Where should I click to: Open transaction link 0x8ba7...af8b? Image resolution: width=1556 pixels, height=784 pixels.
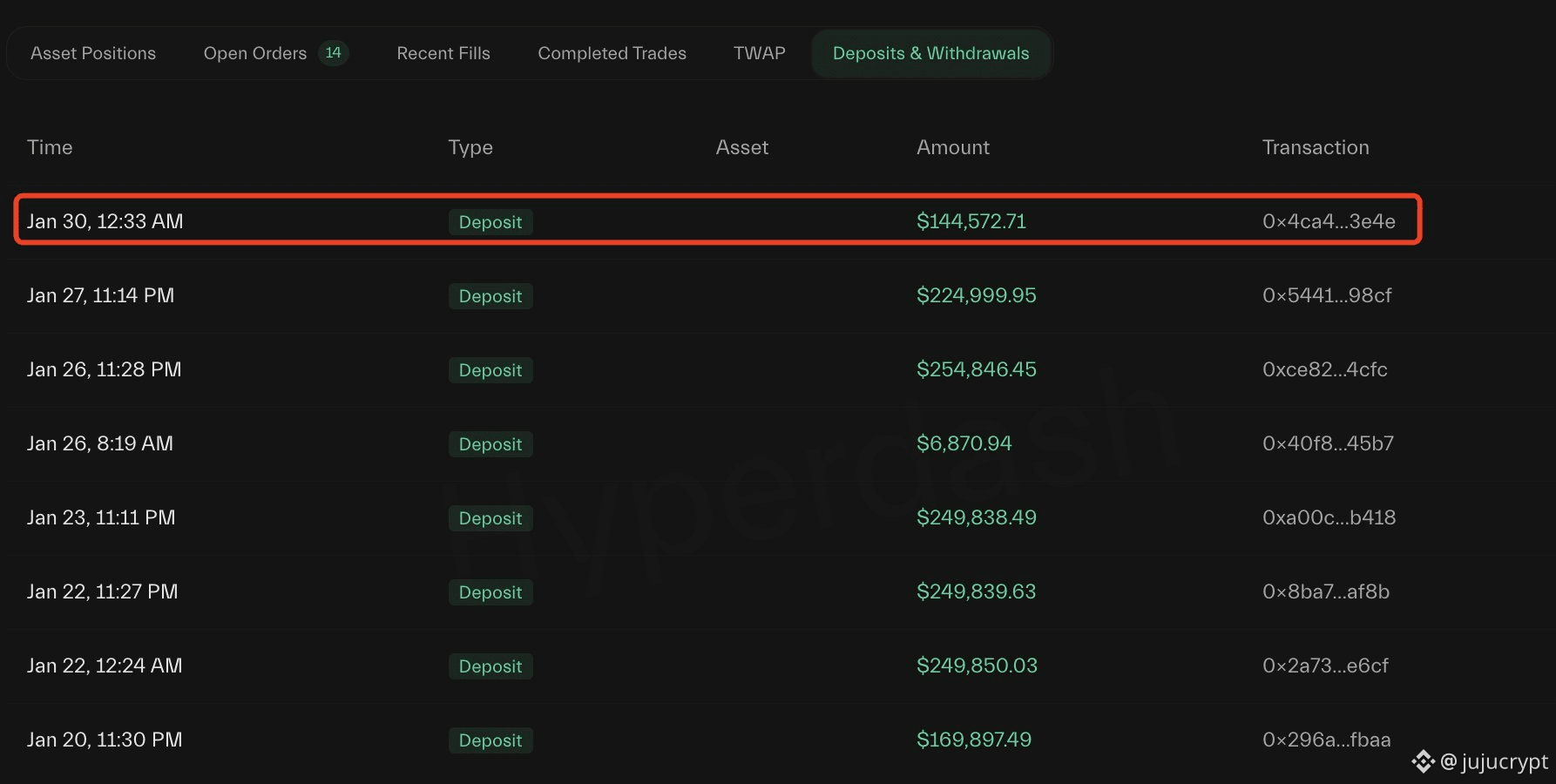(x=1325, y=591)
